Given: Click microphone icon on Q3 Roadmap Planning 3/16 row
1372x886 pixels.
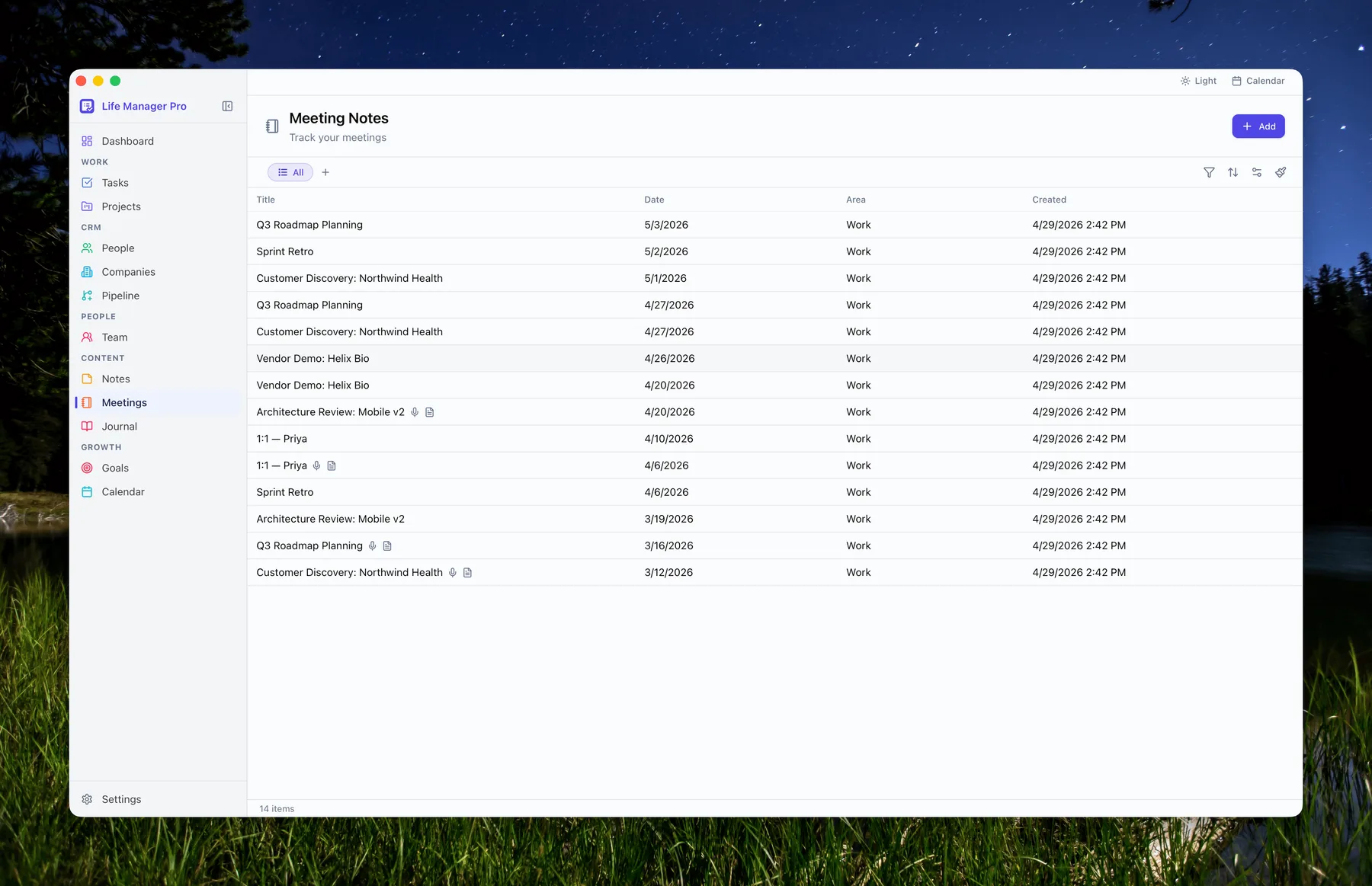Looking at the screenshot, I should (x=373, y=545).
